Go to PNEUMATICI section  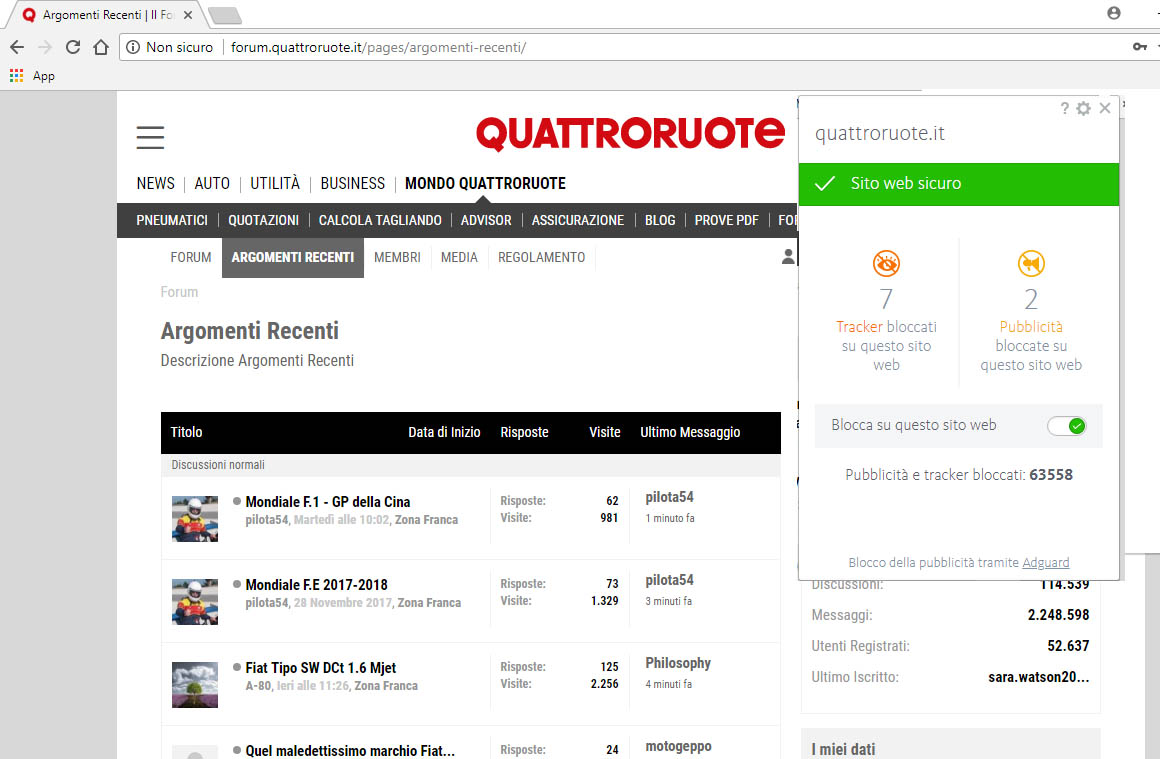coord(172,220)
